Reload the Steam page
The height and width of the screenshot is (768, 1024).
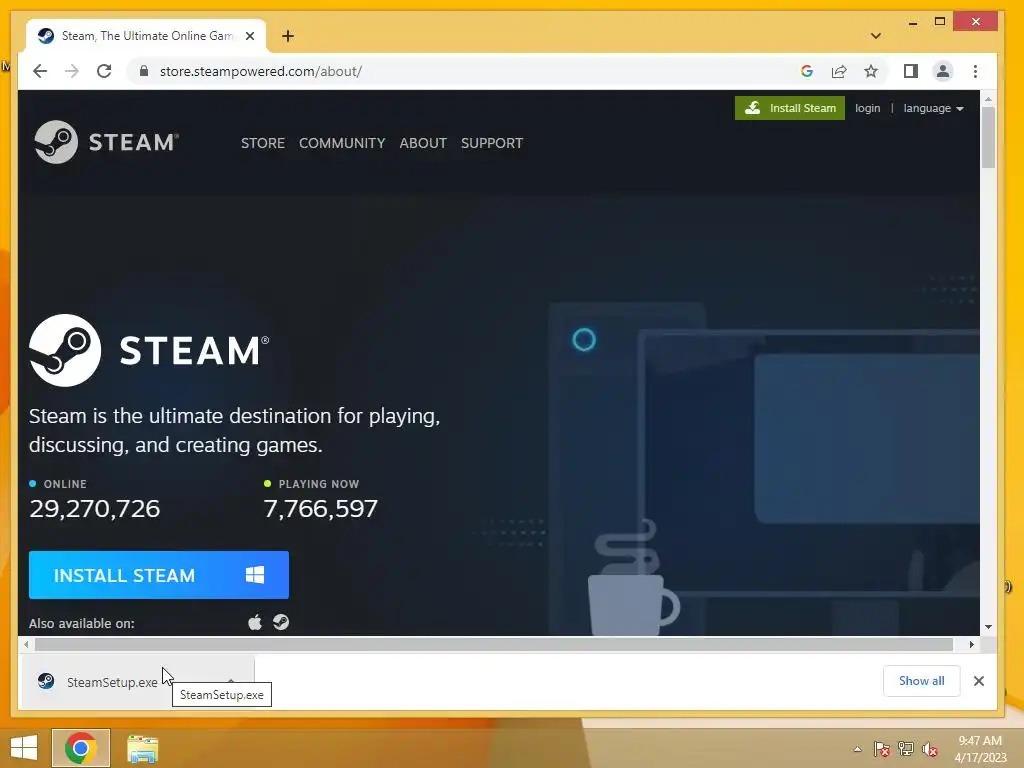tap(104, 71)
